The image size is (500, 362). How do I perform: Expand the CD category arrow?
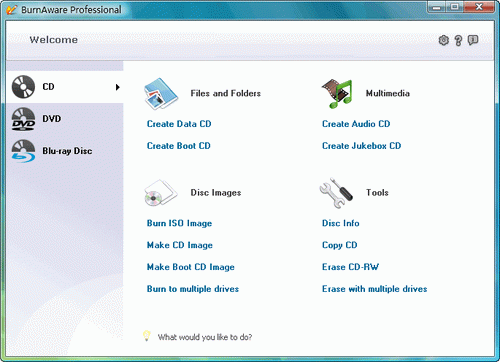pos(118,87)
